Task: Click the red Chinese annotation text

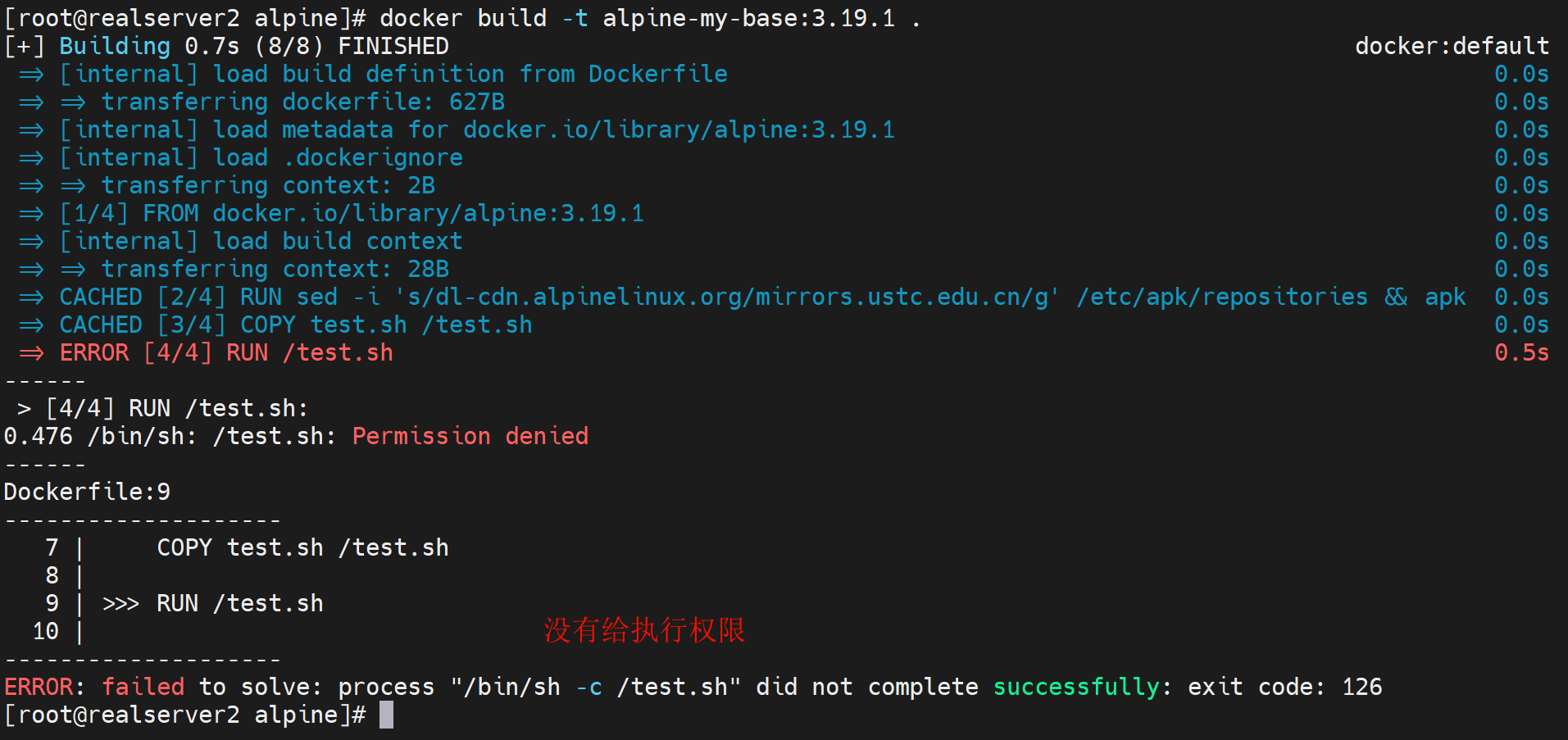Action: 644,630
